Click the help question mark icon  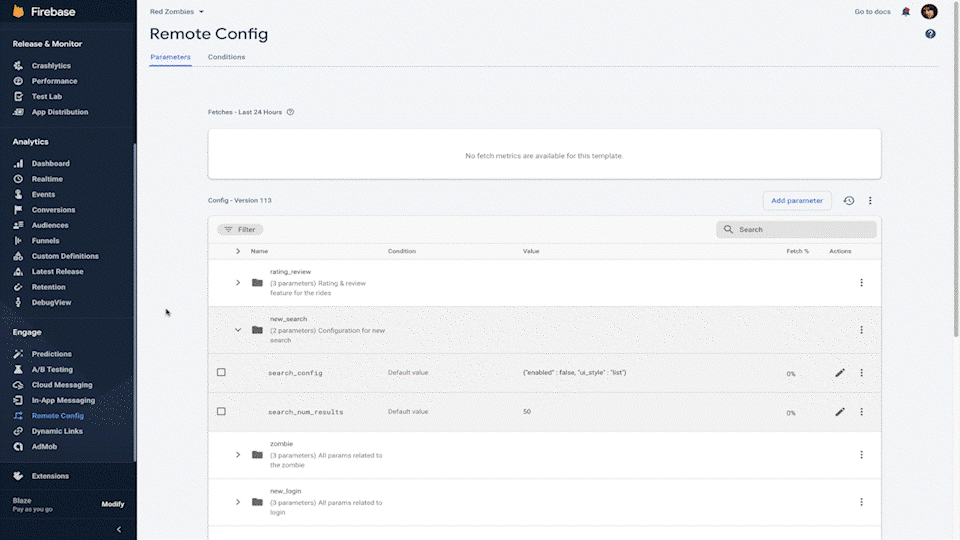(x=930, y=34)
